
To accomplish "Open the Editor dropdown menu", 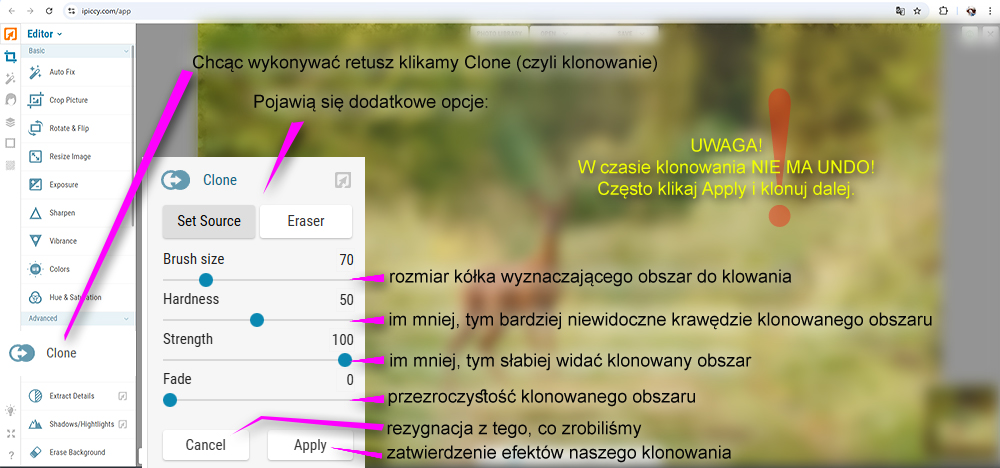I will (45, 34).
